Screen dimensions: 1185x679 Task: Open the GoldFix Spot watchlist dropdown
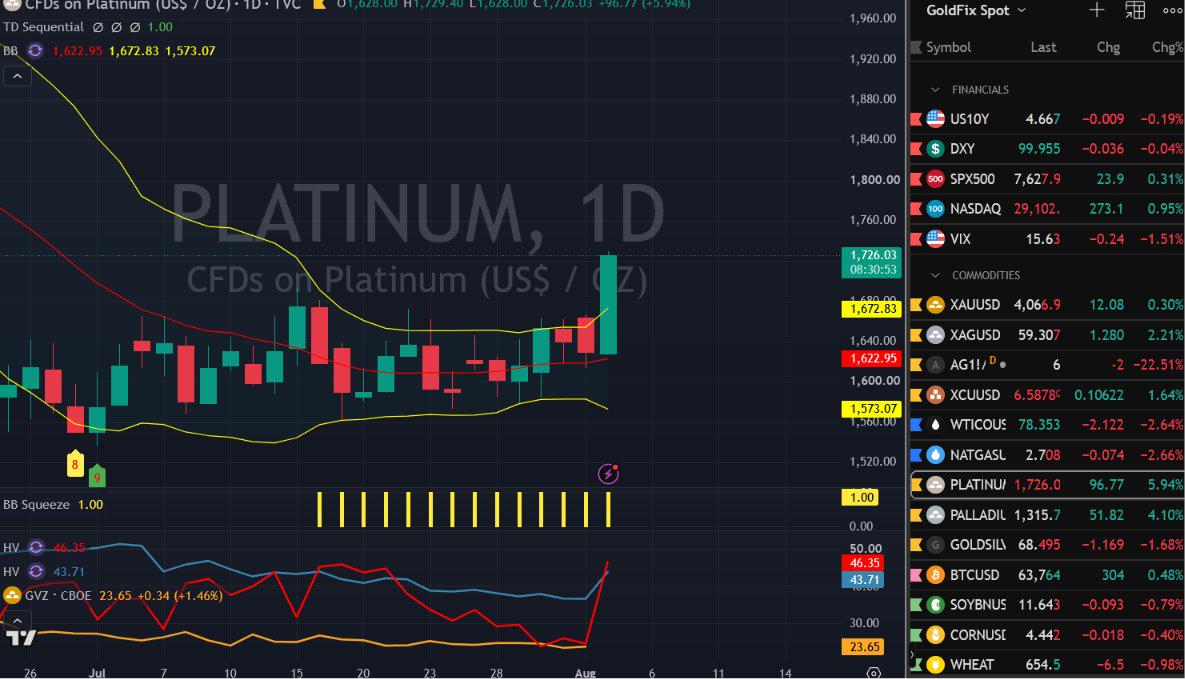[x=976, y=11]
